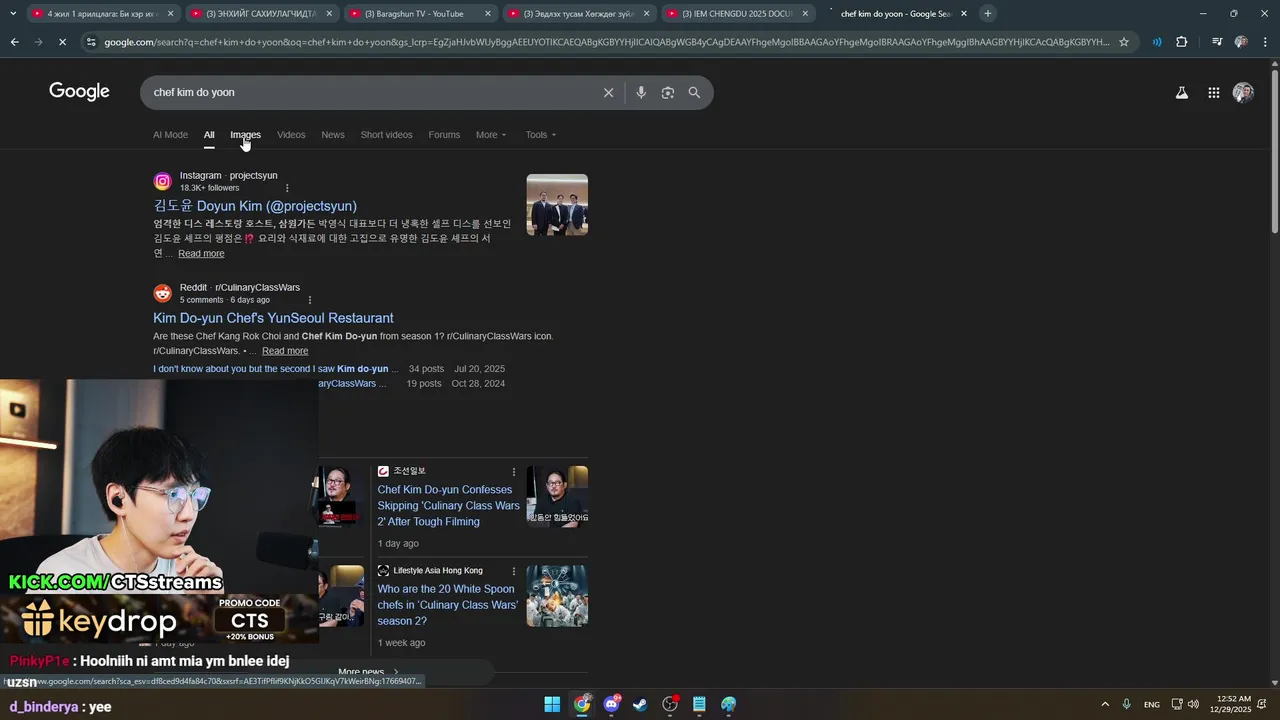Viewport: 1280px width, 720px height.
Task: Open 'Who are the 20 White Spoon chefs' article
Action: 448,605
